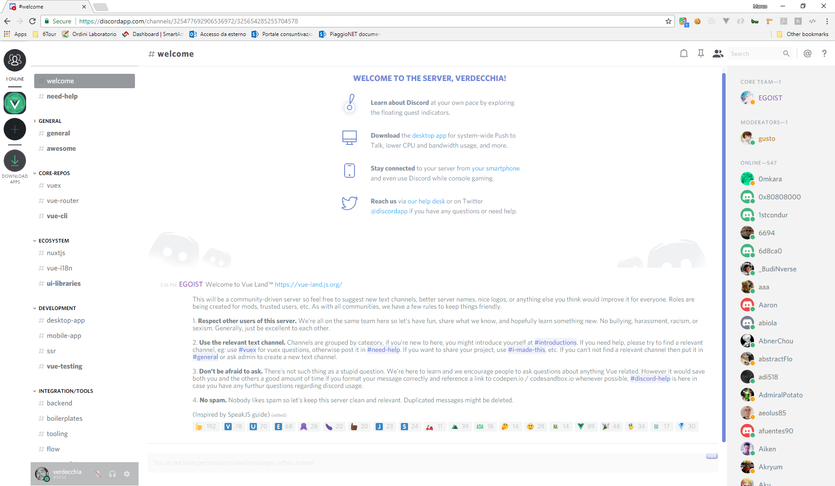Open the Other bookmarks folder
This screenshot has height=486, width=835.
(x=803, y=34)
